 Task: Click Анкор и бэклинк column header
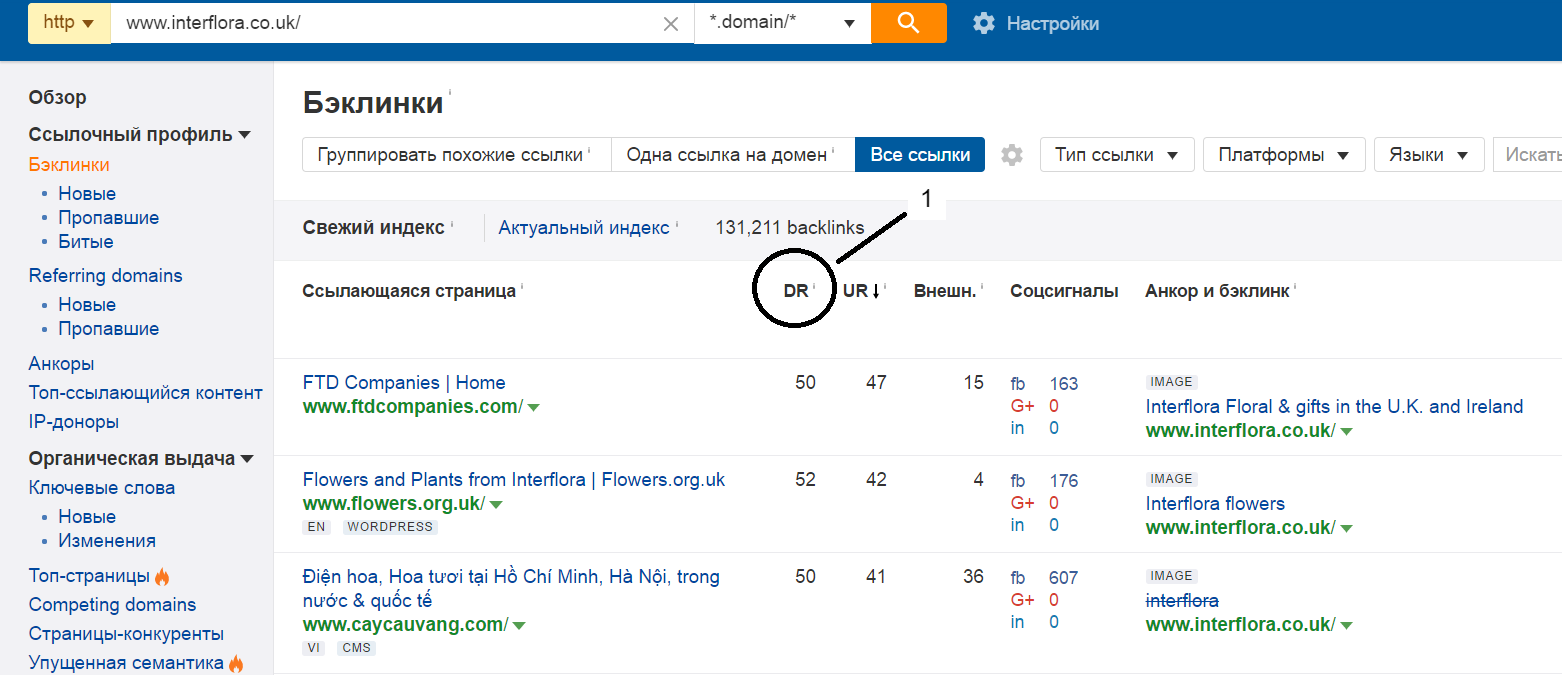(1217, 291)
